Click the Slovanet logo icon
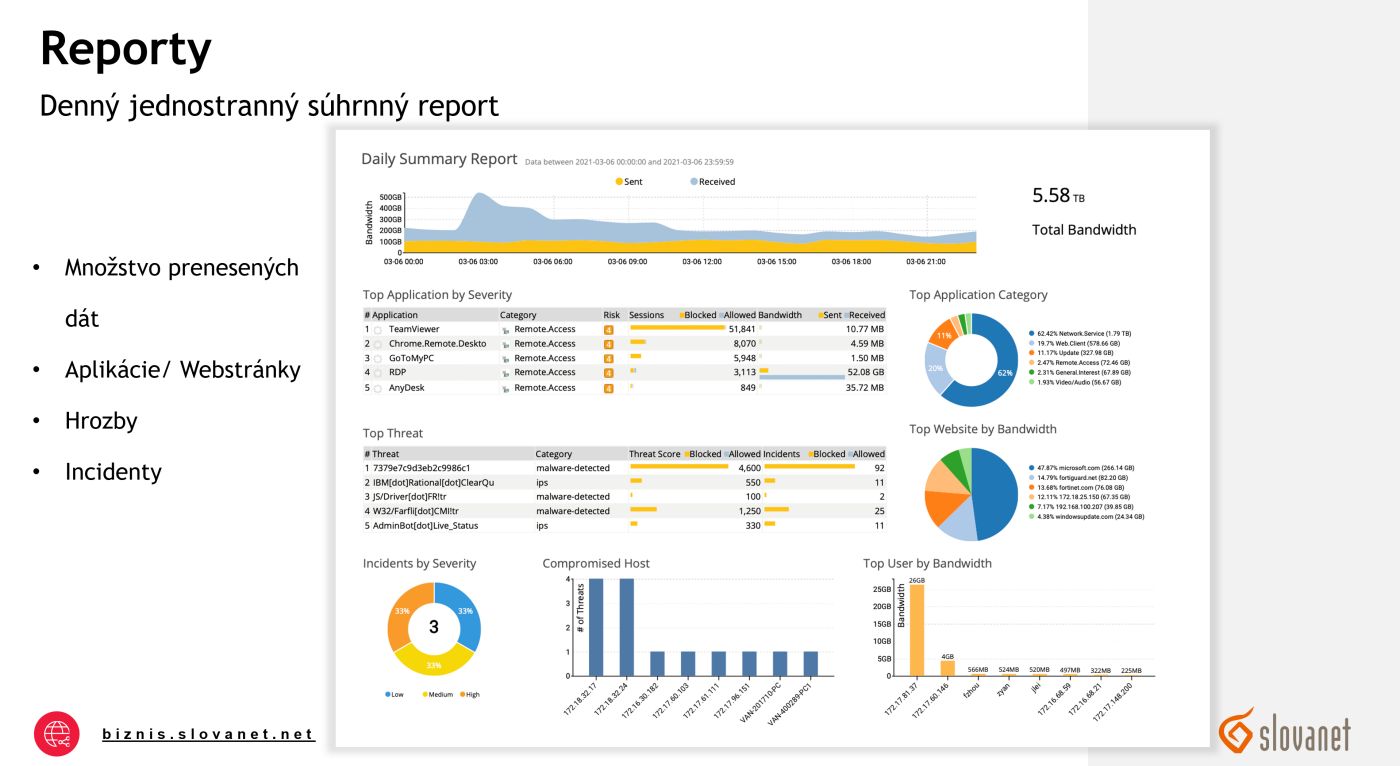 pos(1236,730)
